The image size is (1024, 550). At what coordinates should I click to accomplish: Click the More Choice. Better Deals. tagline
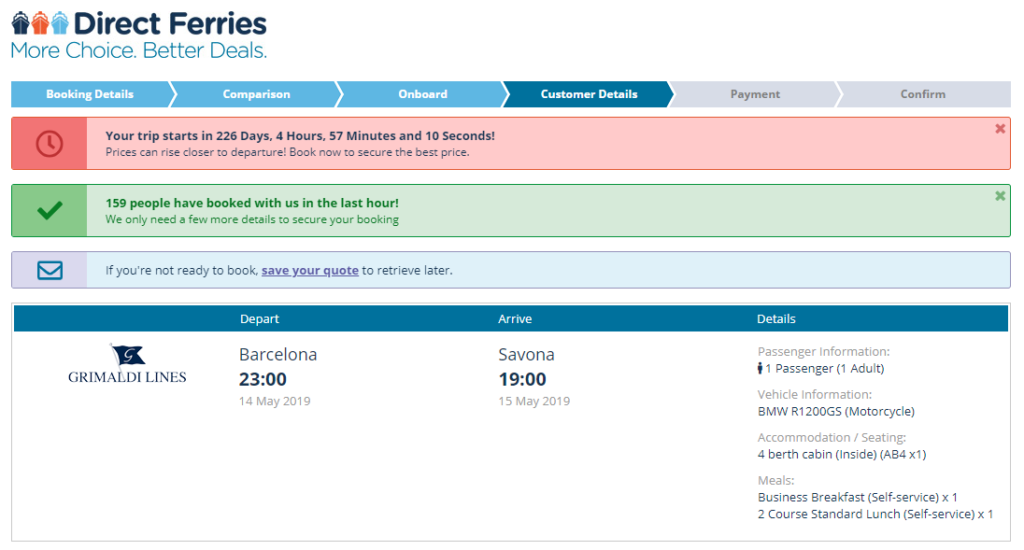point(138,50)
